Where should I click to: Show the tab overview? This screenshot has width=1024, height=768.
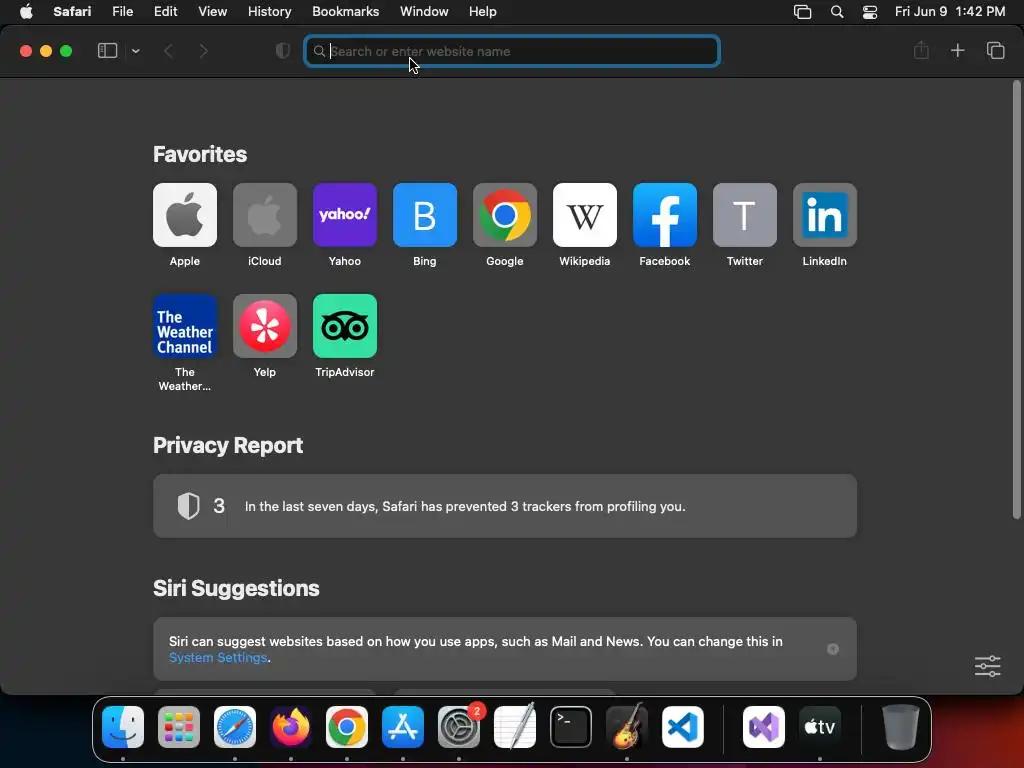click(x=995, y=50)
